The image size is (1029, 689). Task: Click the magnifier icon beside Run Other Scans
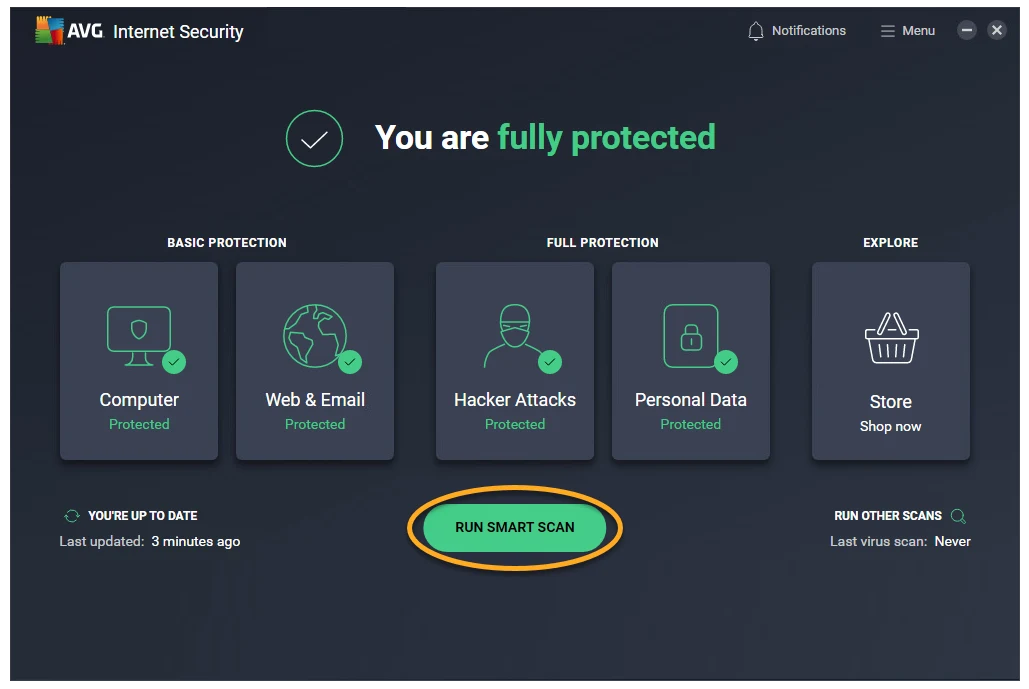point(958,516)
